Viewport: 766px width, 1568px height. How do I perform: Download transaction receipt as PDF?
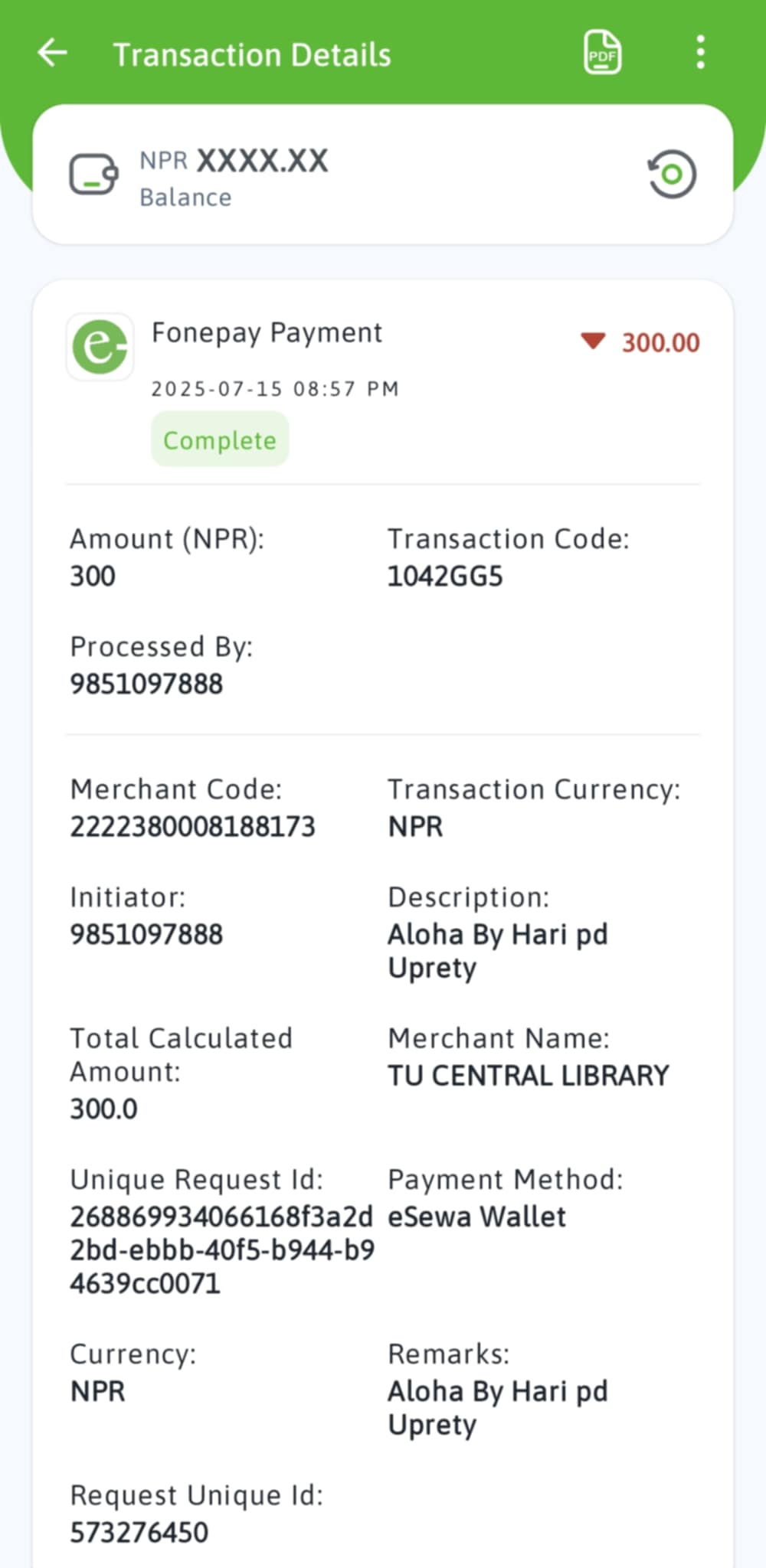[602, 53]
